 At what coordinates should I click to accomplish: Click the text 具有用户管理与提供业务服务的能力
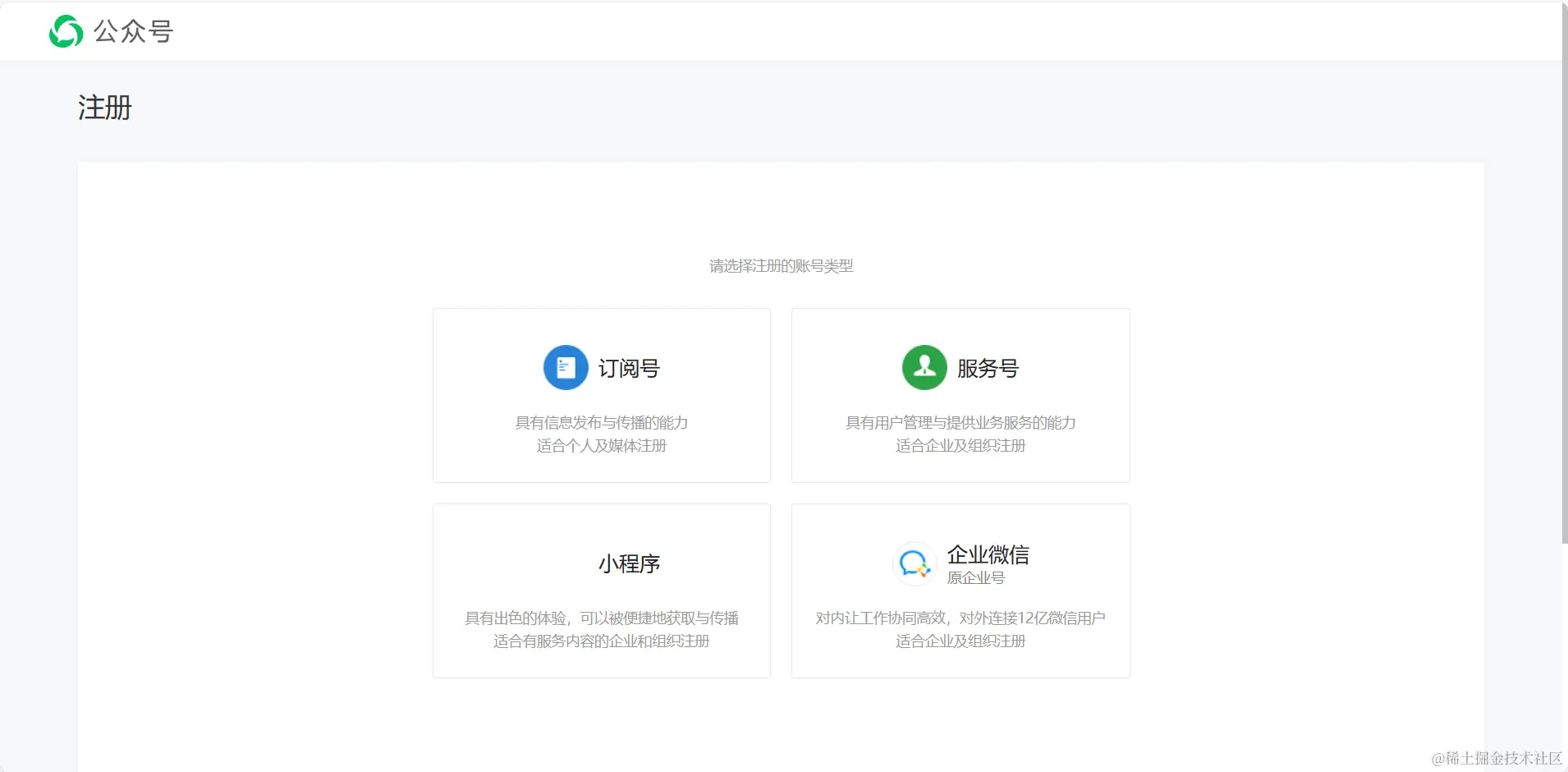coord(961,422)
